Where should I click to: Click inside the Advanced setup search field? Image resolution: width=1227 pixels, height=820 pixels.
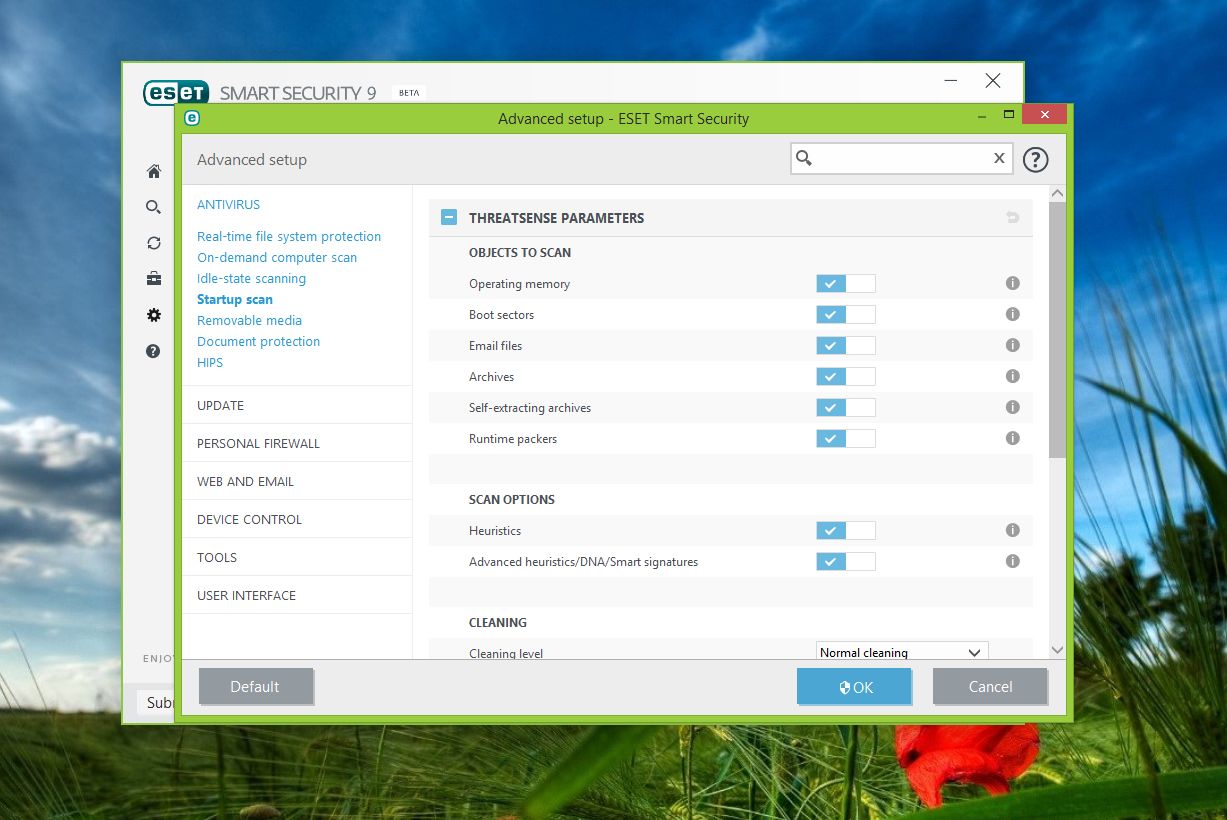click(901, 158)
